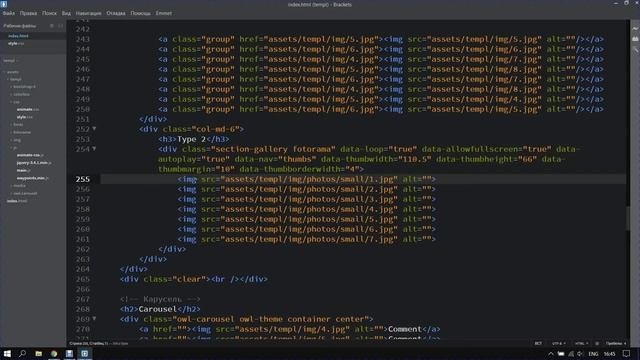Toggle INS insert mode in status bar
This screenshot has width=640, height=360.
coord(538,343)
